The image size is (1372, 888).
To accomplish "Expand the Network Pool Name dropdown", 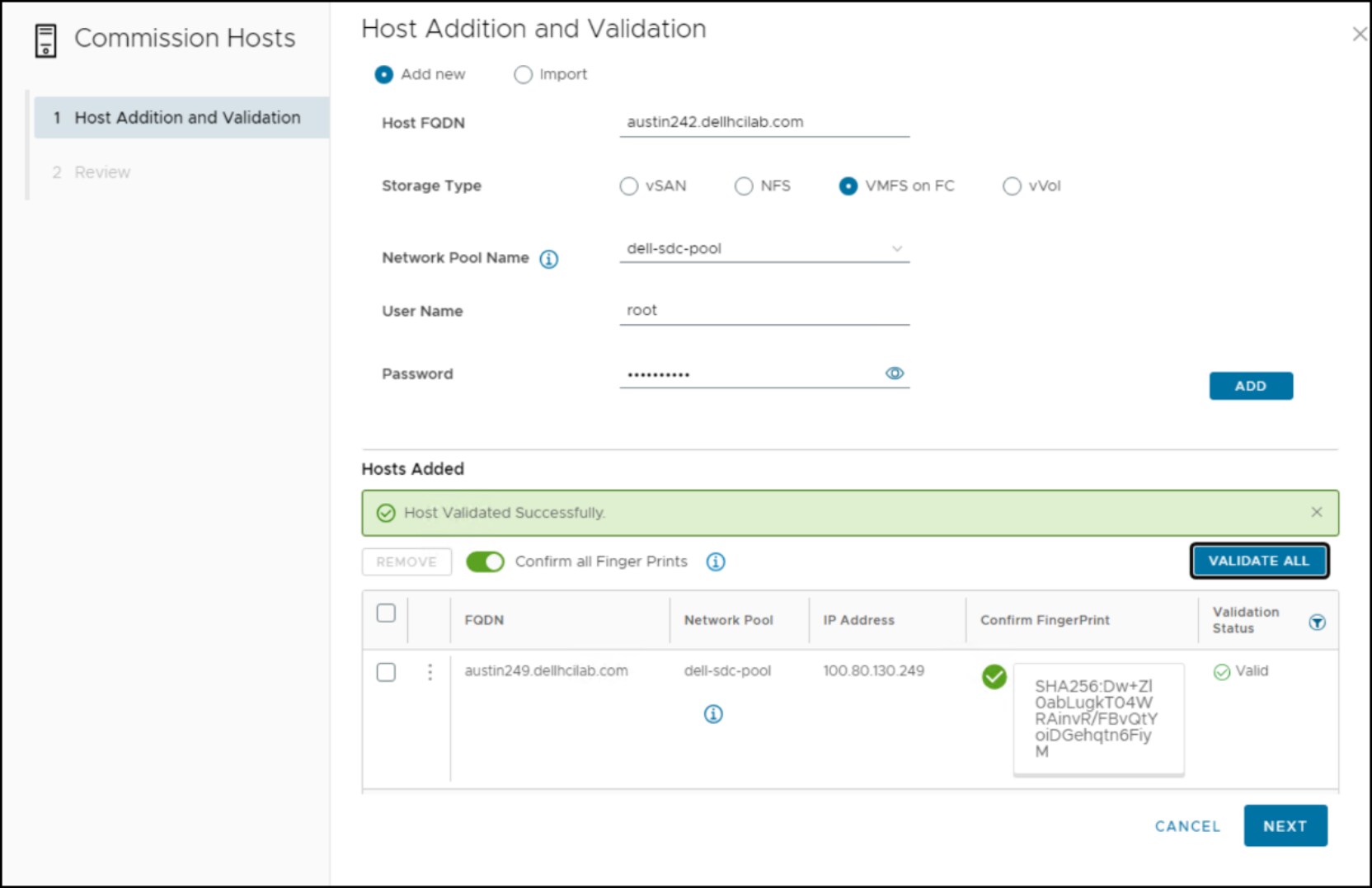I will click(x=764, y=249).
